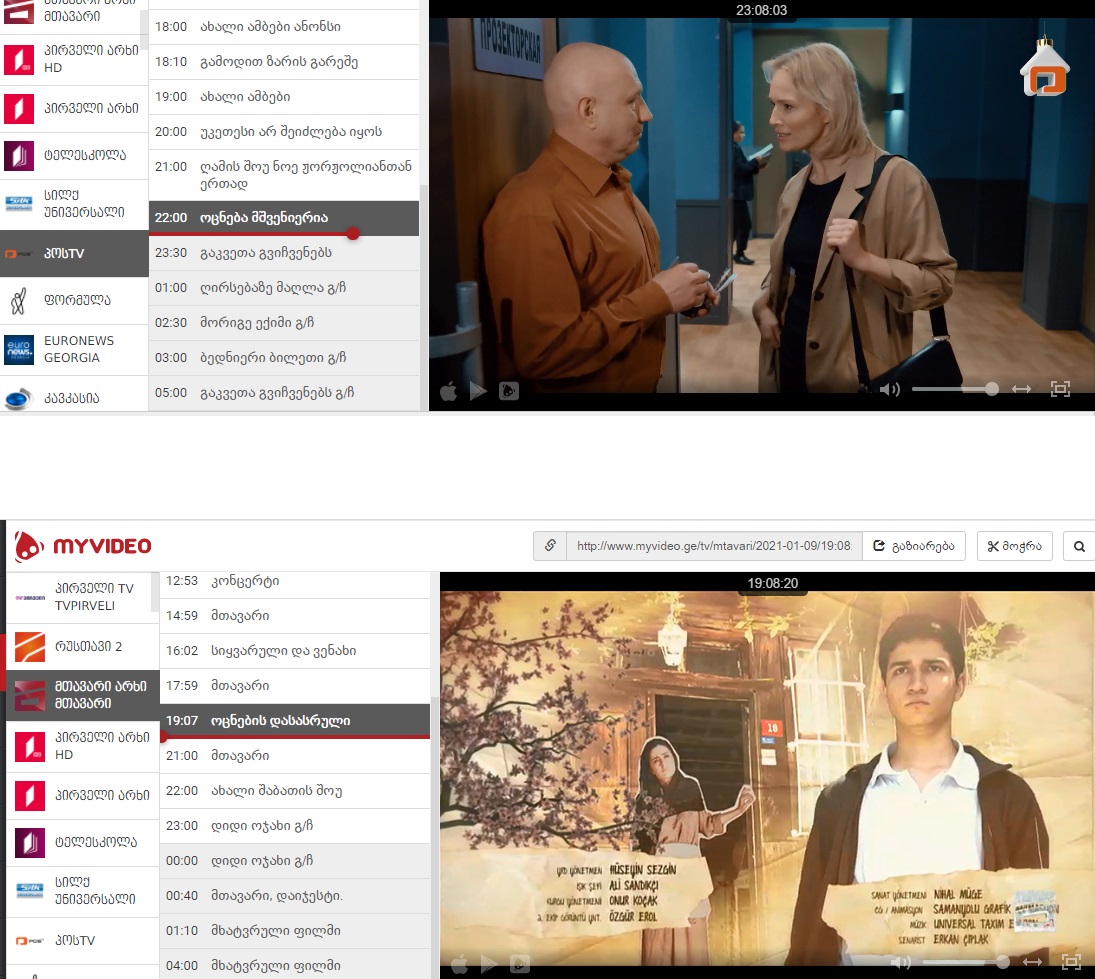Viewport: 1095px width, 979px height.
Task: Open the 19:00 ახალი ამბები program
Action: (284, 96)
